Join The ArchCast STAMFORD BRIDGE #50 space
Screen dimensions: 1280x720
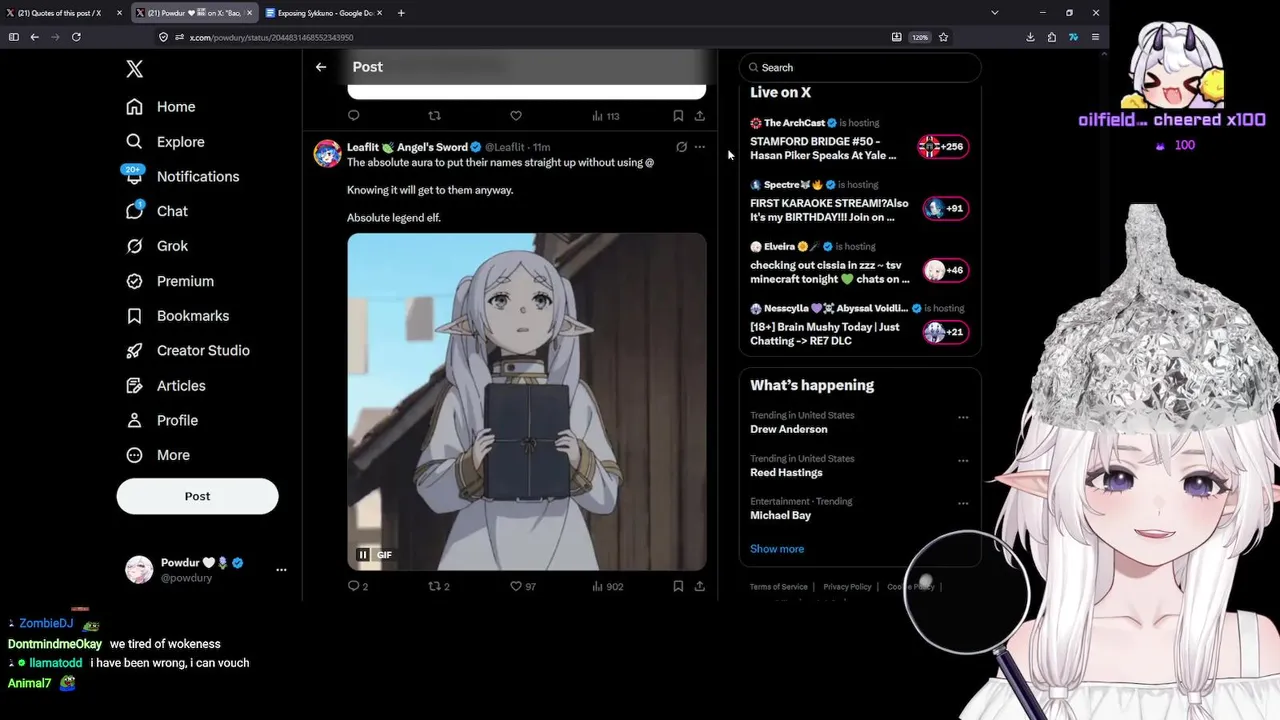coord(860,139)
